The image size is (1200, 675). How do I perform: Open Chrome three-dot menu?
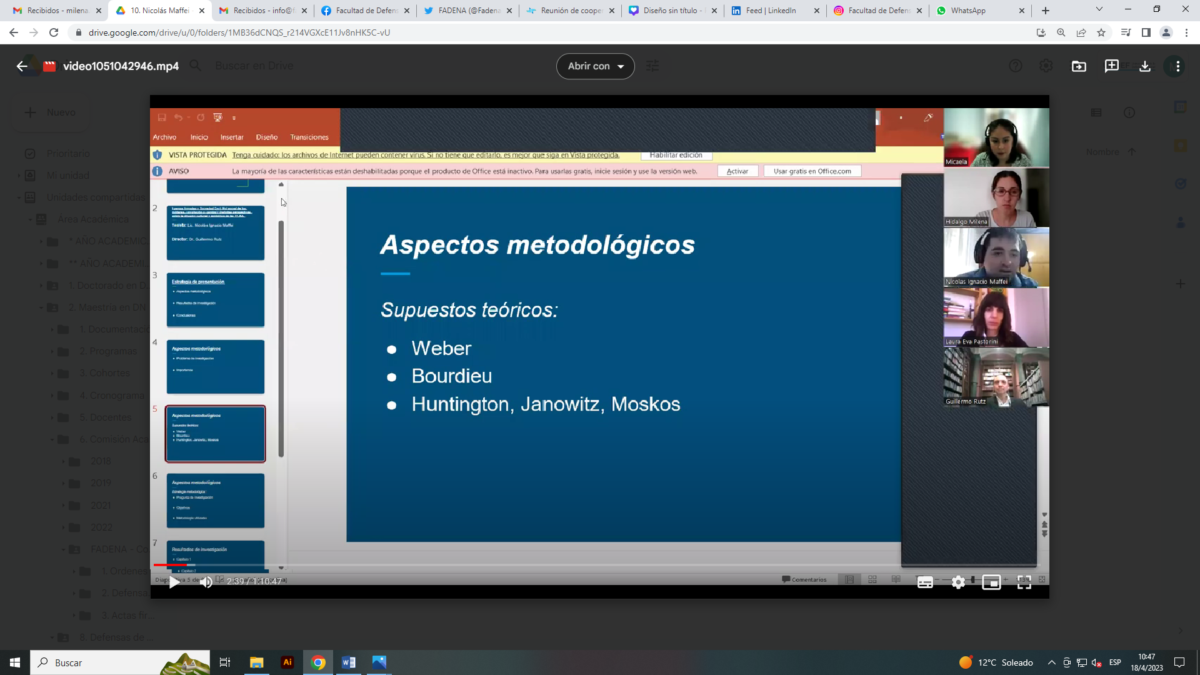pyautogui.click(x=1186, y=32)
